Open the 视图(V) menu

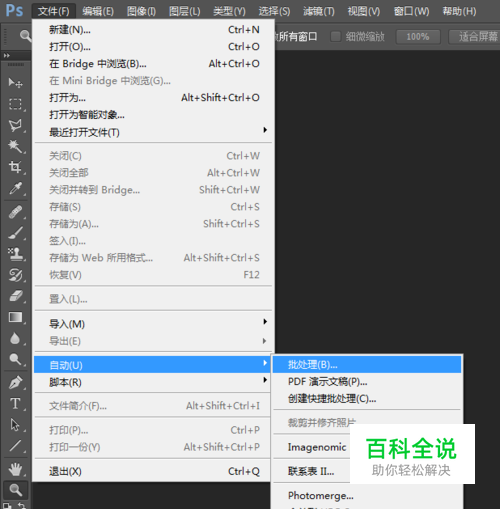364,11
